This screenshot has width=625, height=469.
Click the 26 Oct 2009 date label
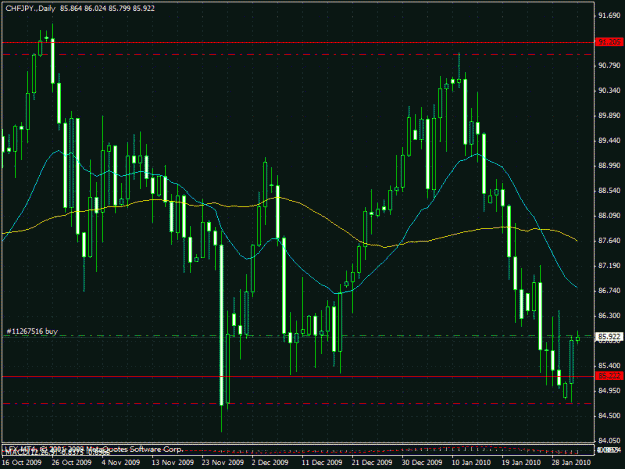click(x=71, y=462)
